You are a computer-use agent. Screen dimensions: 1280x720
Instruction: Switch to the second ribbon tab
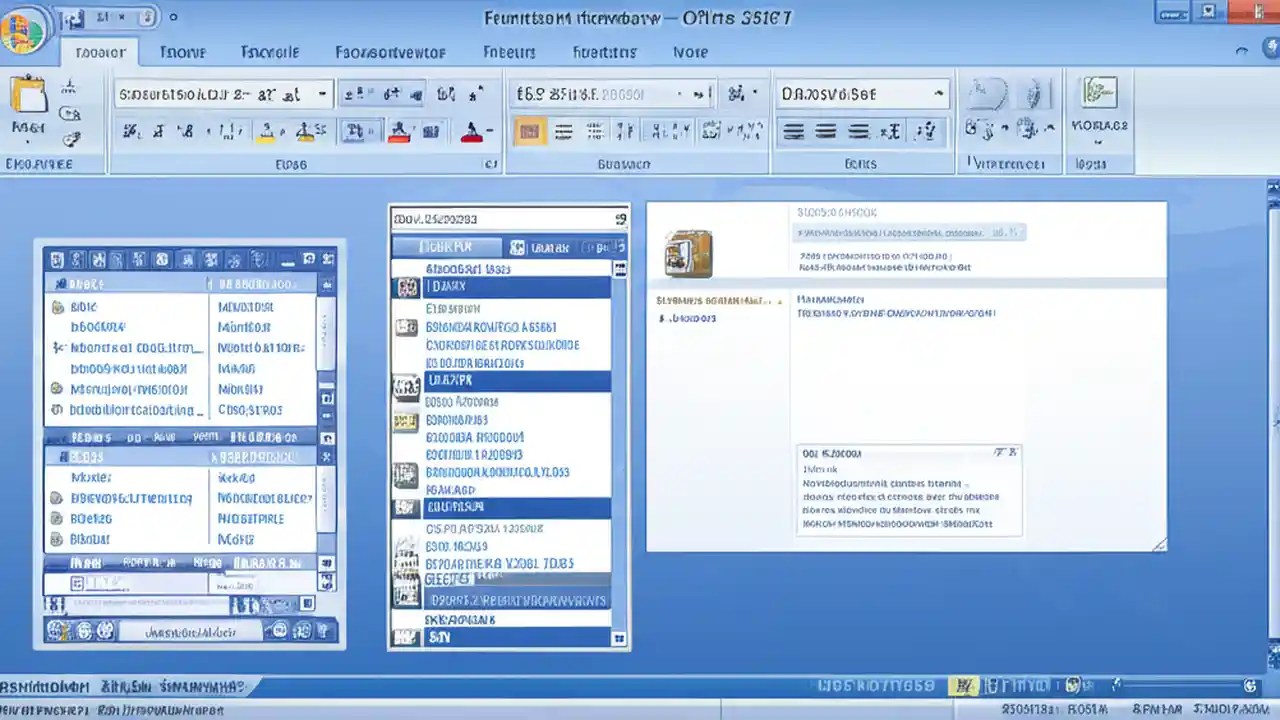click(182, 52)
